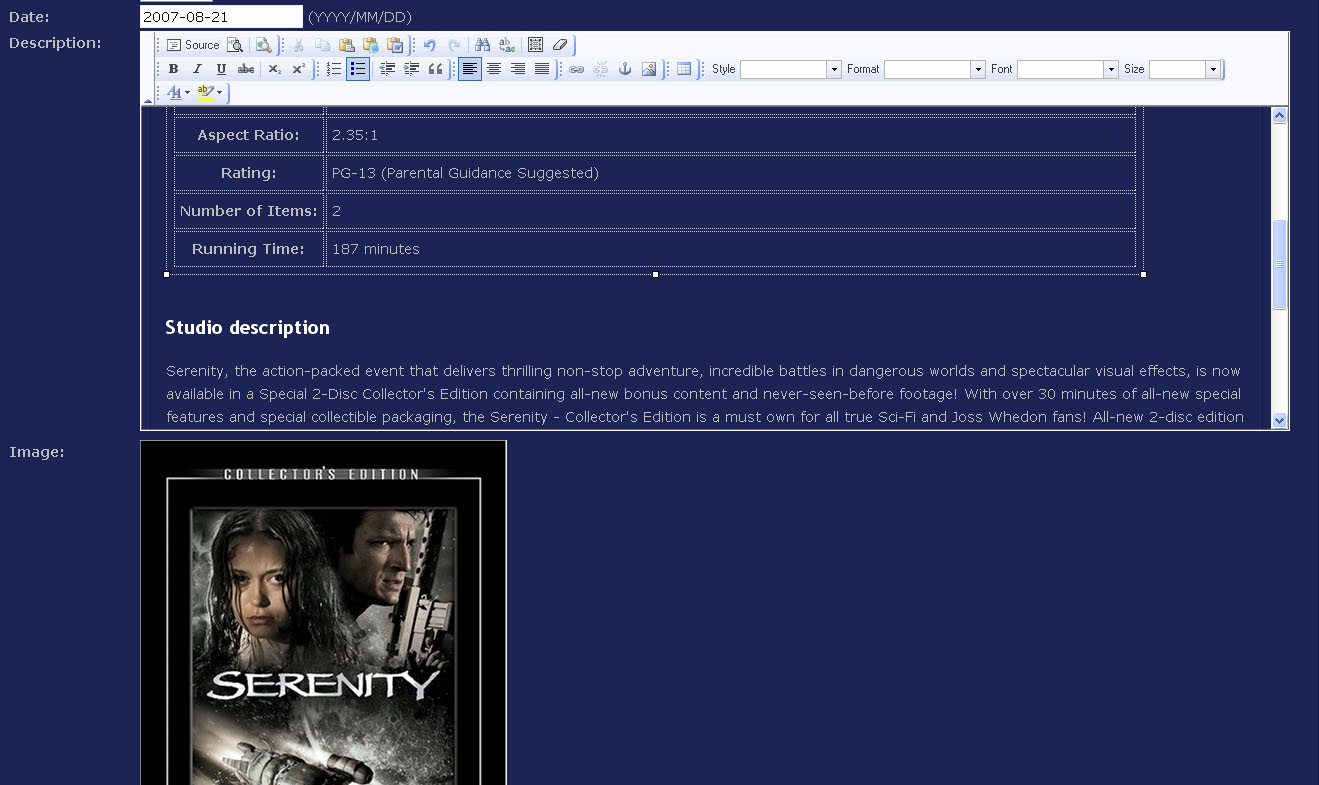
Task: Click the Remove Format eraser icon
Action: click(560, 45)
